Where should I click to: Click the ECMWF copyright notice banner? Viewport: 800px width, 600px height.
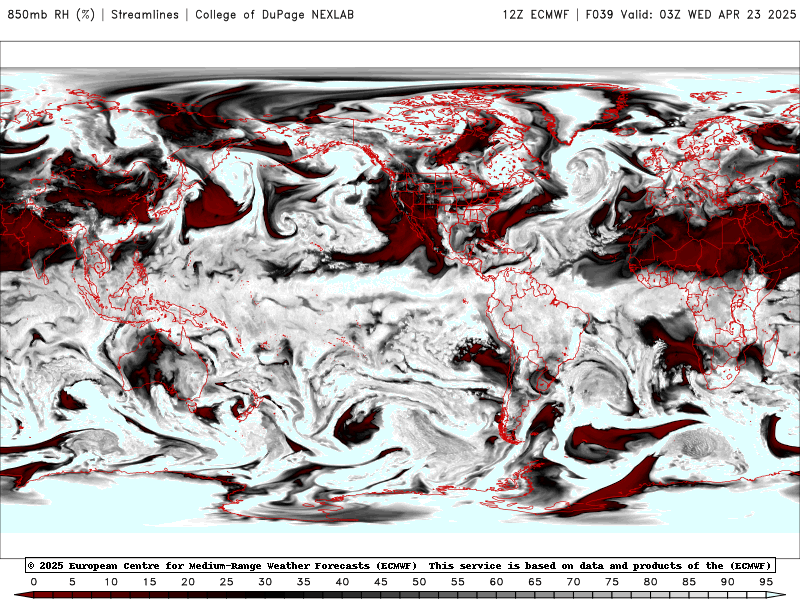[x=400, y=565]
